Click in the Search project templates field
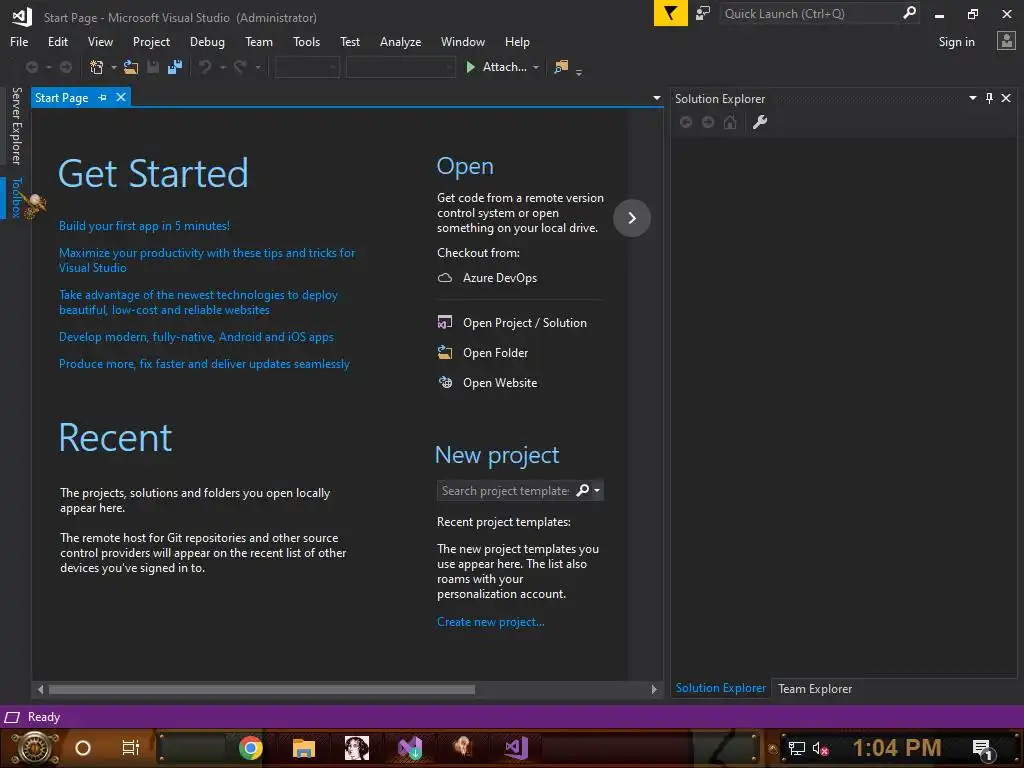This screenshot has height=768, width=1024. coord(505,490)
